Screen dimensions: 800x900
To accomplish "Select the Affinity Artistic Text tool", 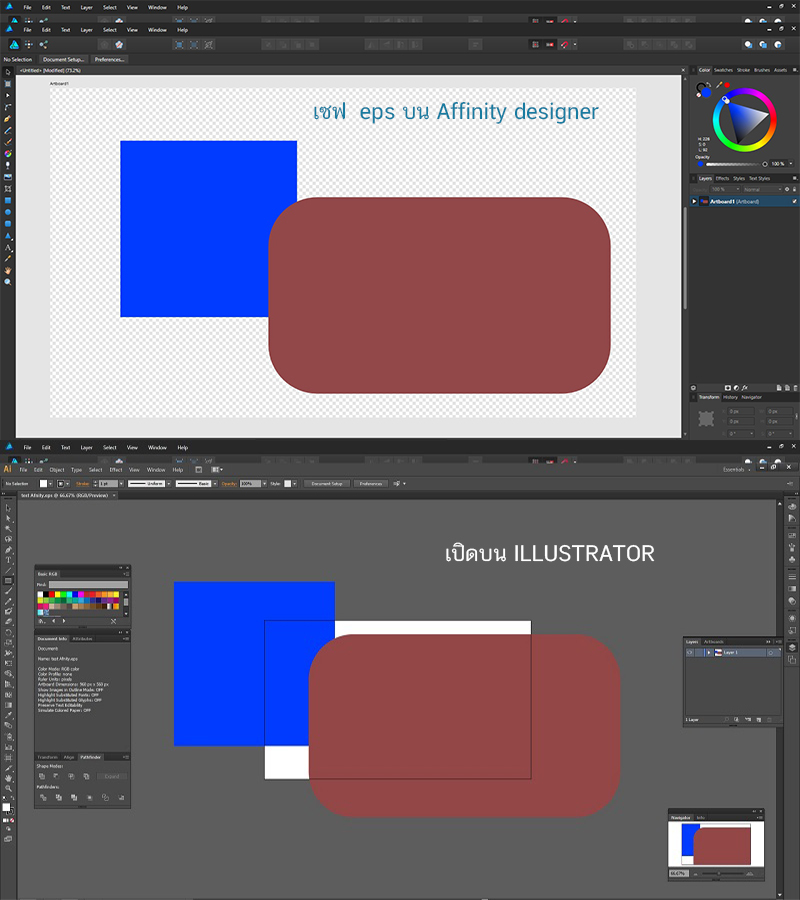I will (x=8, y=247).
